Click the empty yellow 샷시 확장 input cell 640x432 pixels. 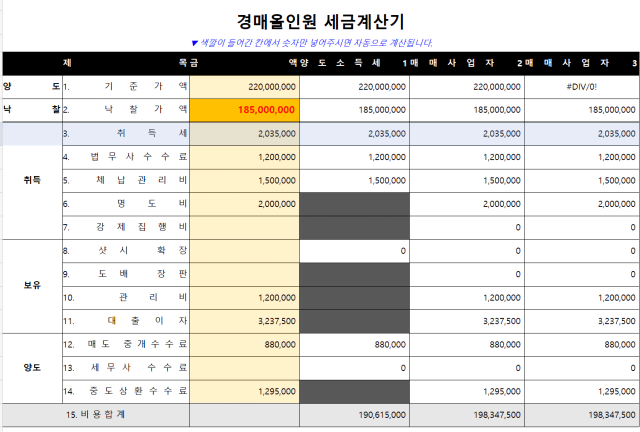(x=244, y=251)
